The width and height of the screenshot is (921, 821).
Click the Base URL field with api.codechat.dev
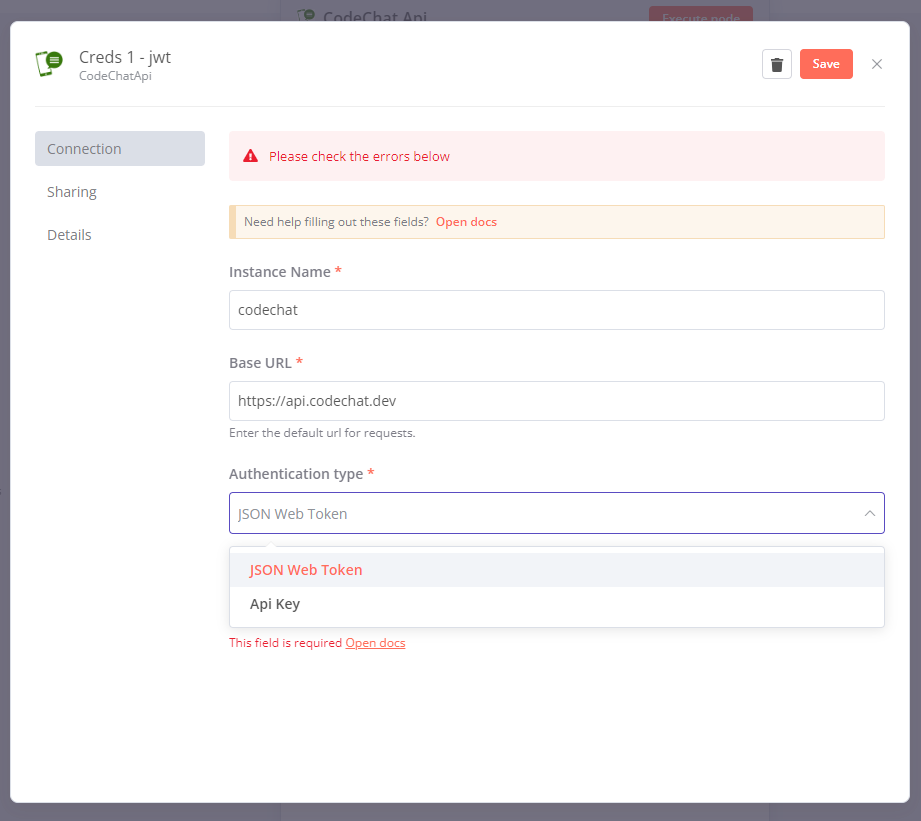coord(556,401)
